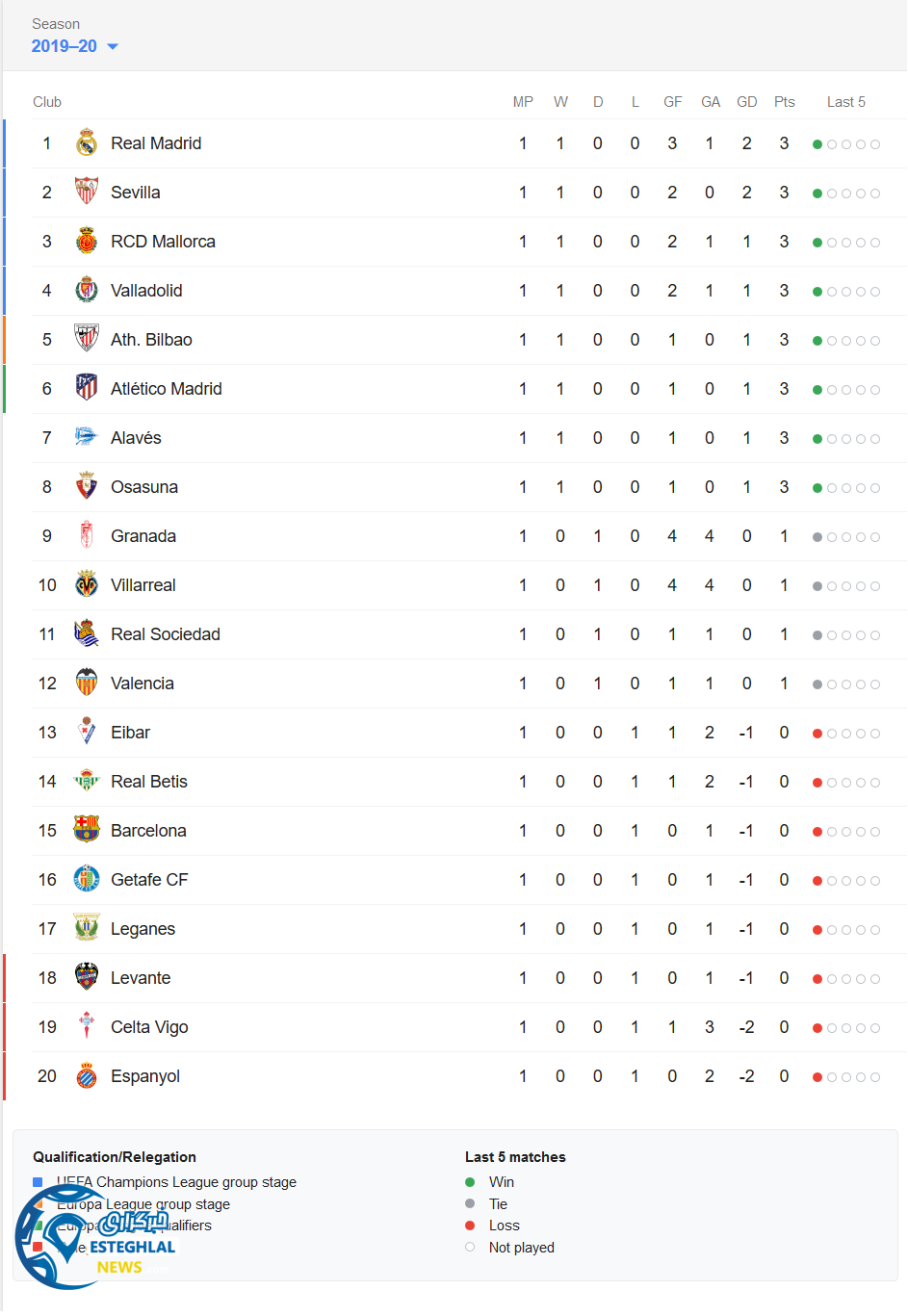Open the Real Sociedad team link

pyautogui.click(x=166, y=634)
